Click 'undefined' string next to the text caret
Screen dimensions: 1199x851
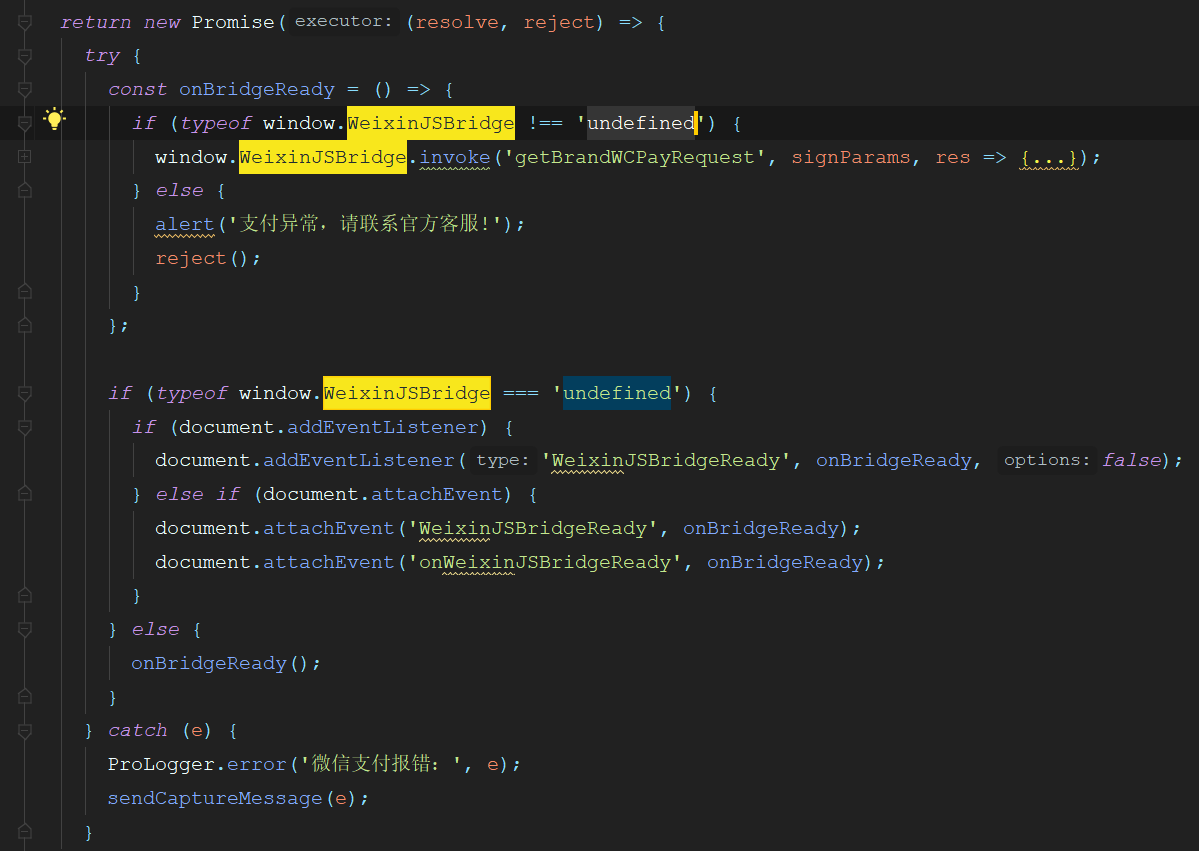click(641, 123)
